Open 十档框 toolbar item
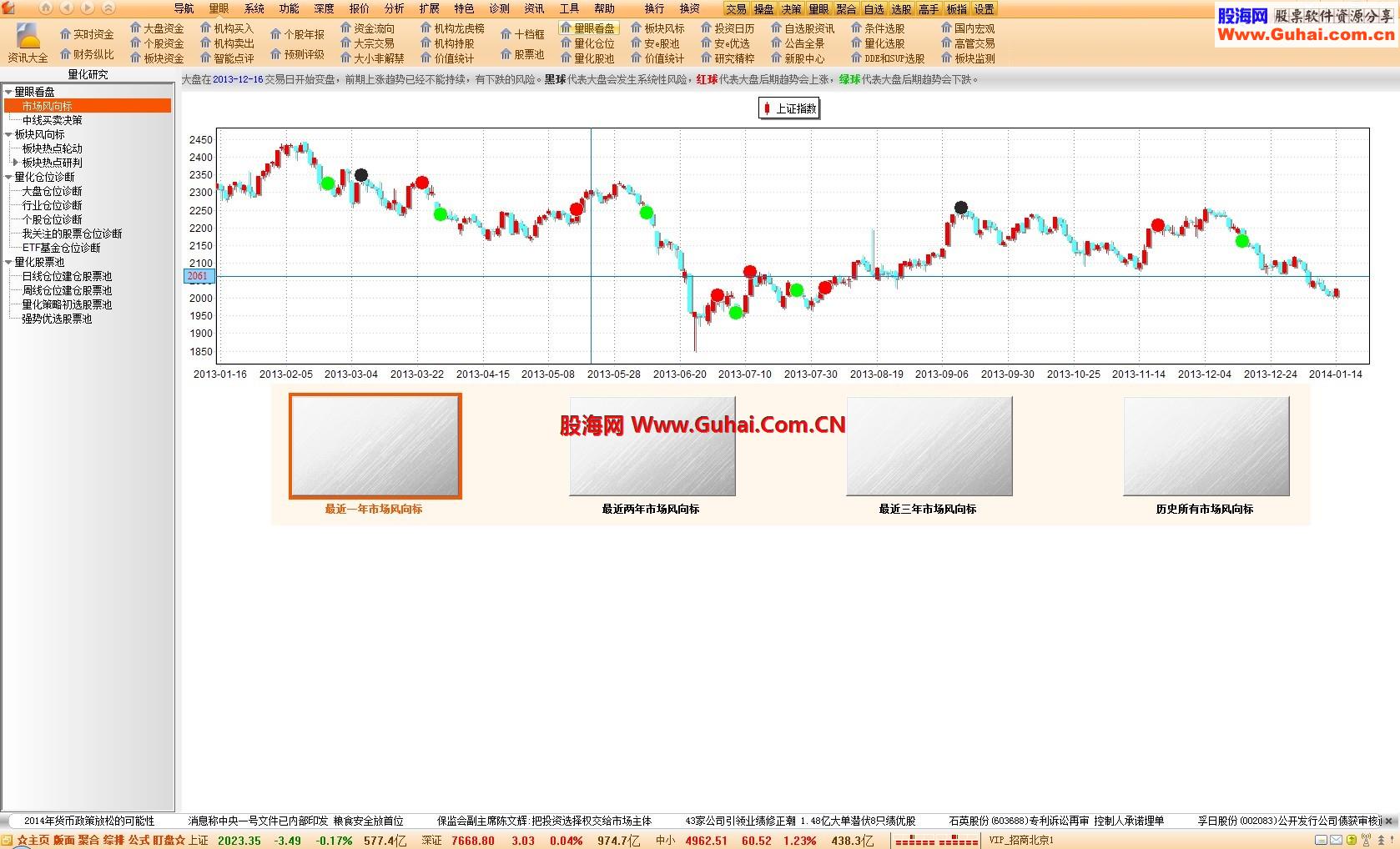The height and width of the screenshot is (849, 1400). [522, 34]
